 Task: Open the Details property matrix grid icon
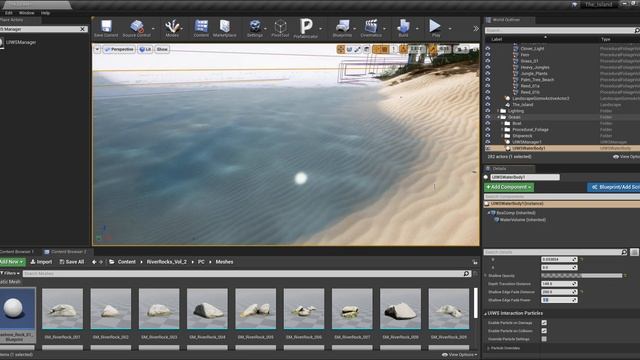[634, 252]
